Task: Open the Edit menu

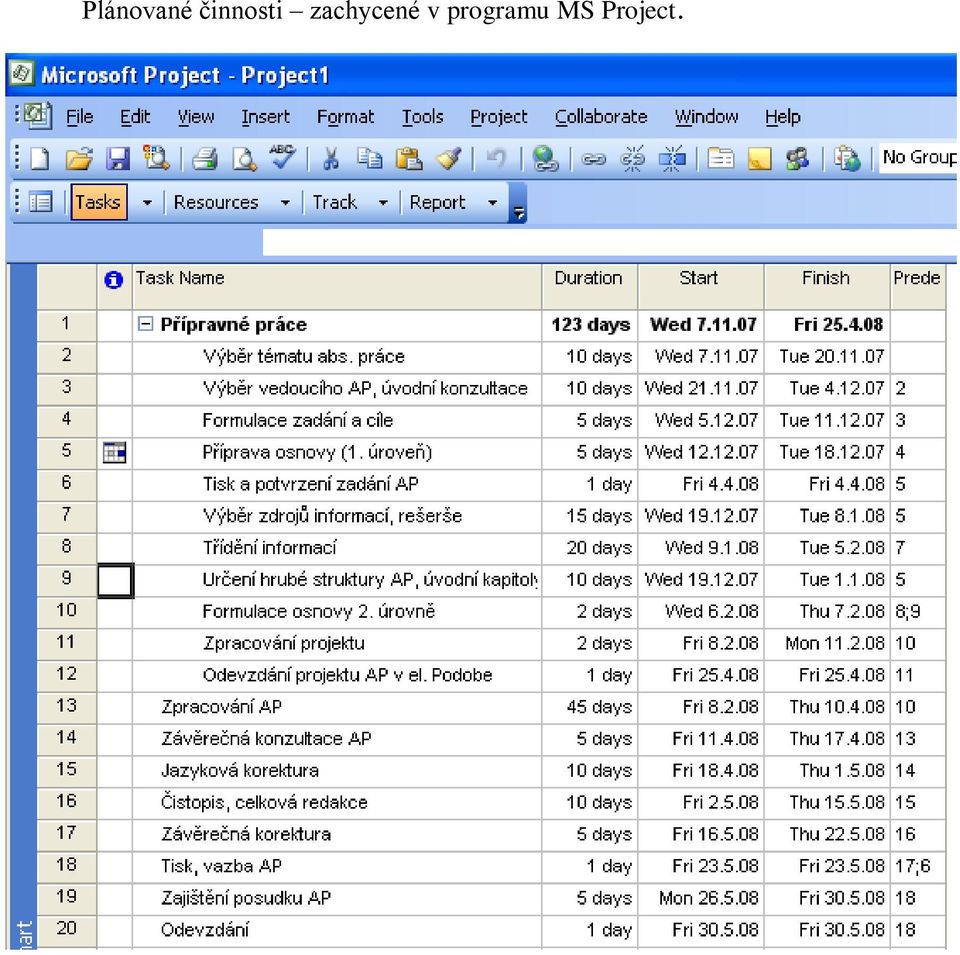Action: (135, 116)
